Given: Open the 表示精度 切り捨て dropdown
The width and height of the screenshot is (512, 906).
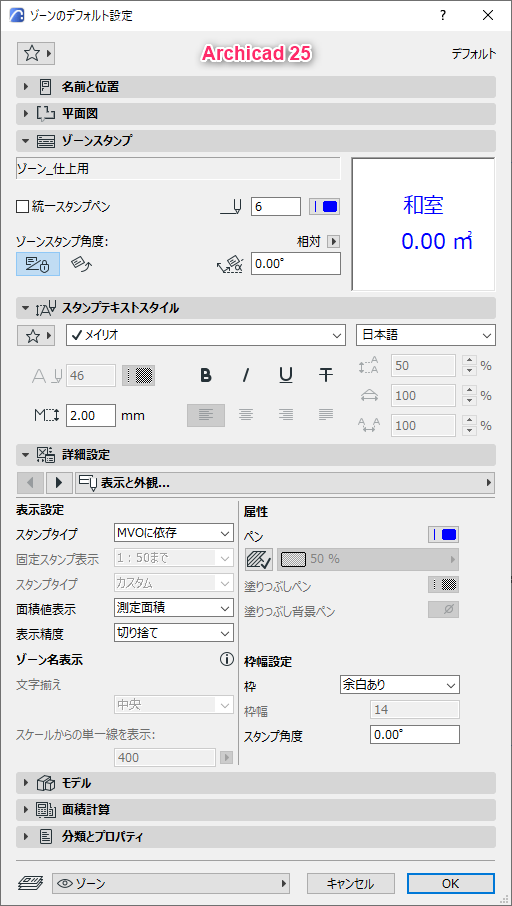Looking at the screenshot, I should (174, 633).
